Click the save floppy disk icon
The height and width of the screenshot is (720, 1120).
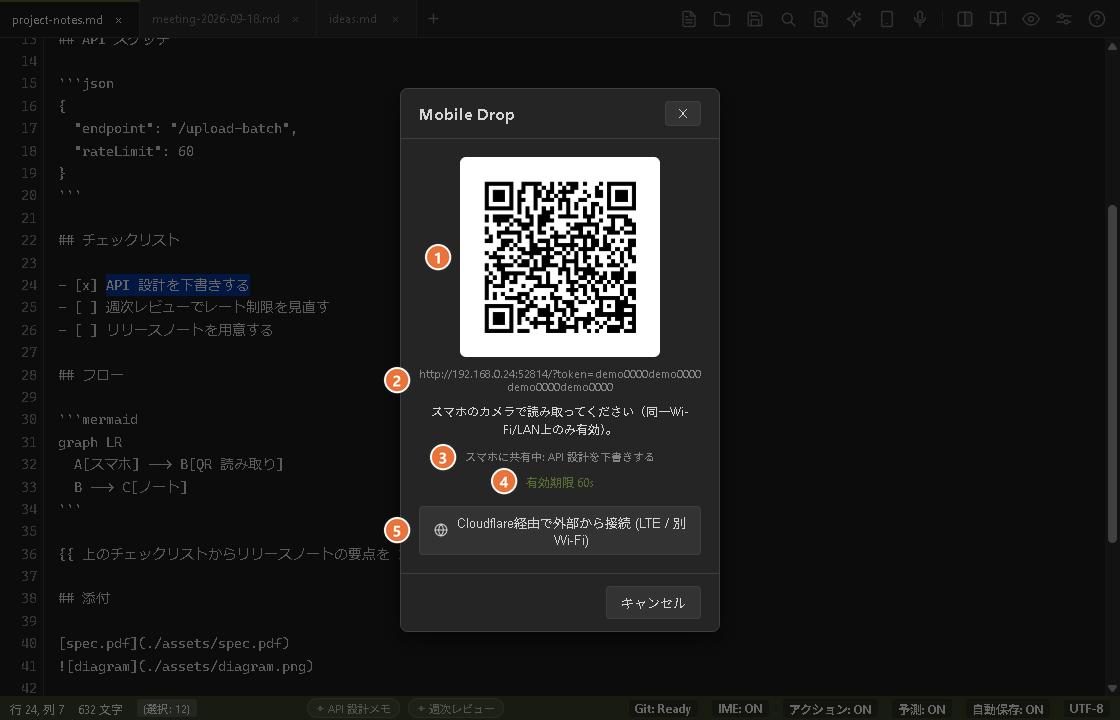755,19
